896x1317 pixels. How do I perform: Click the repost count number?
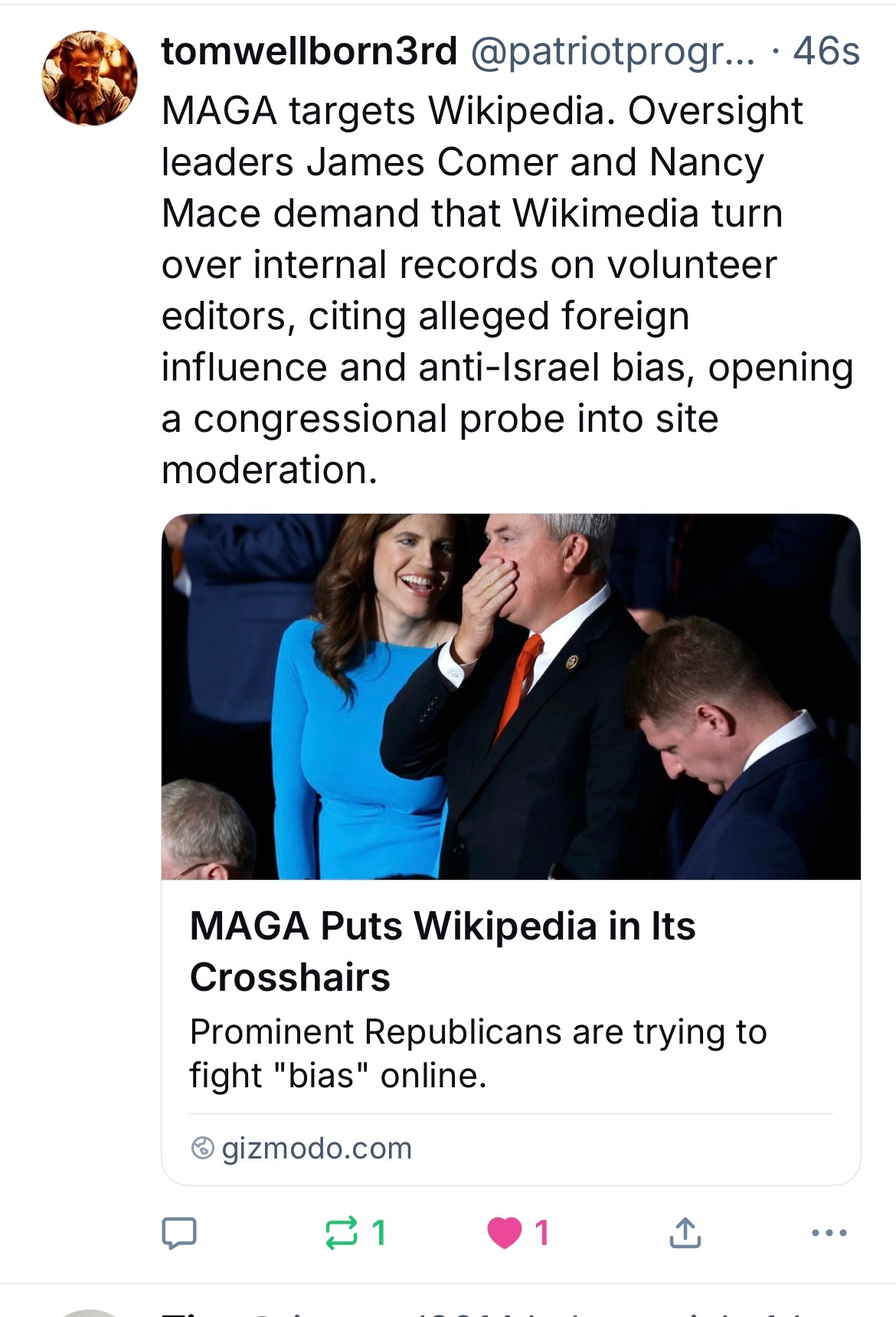tap(378, 1233)
